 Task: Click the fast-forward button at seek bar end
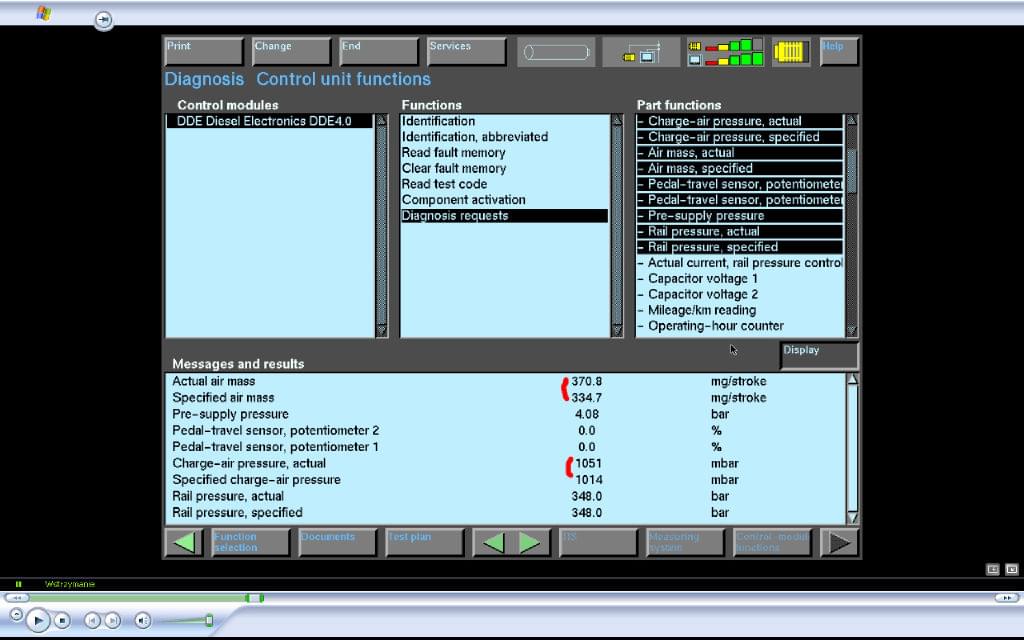point(1006,598)
